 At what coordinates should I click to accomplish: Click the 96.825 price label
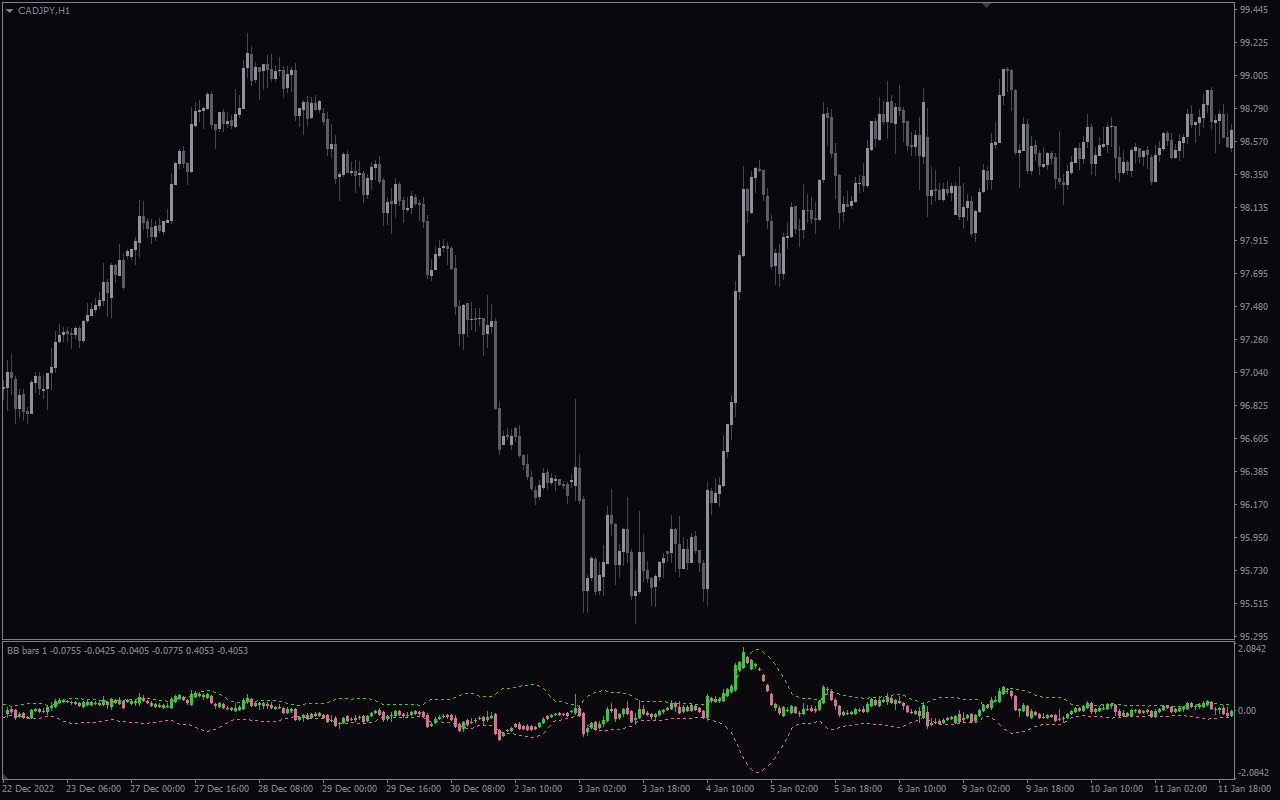point(1253,406)
